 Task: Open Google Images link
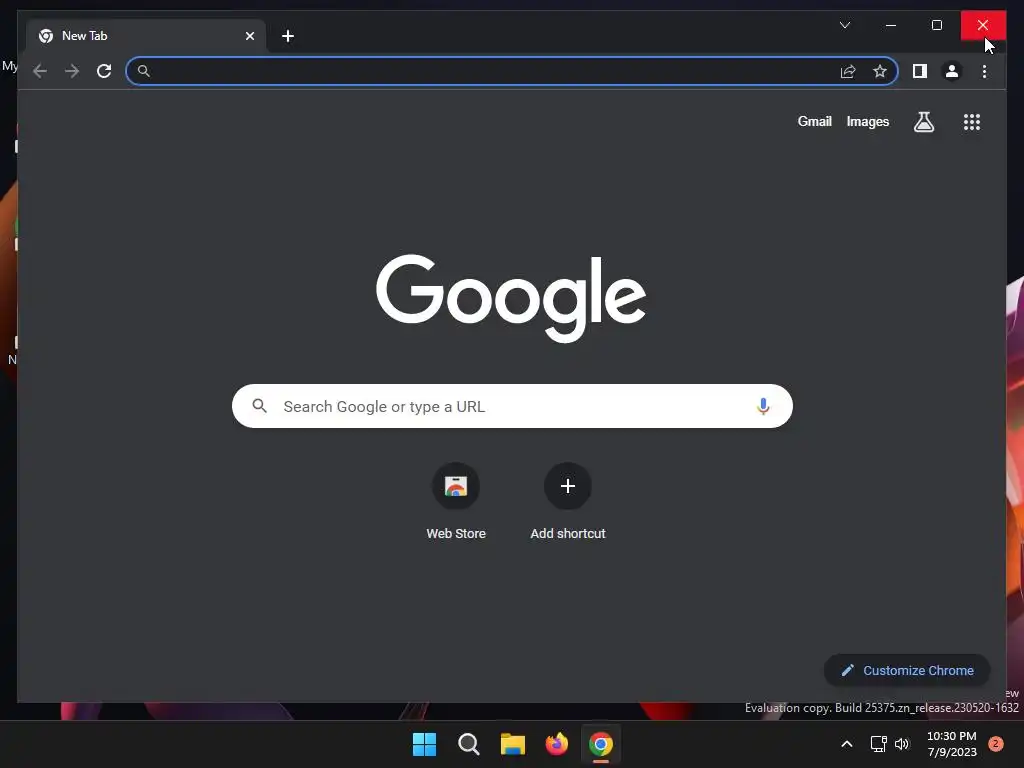click(x=867, y=121)
